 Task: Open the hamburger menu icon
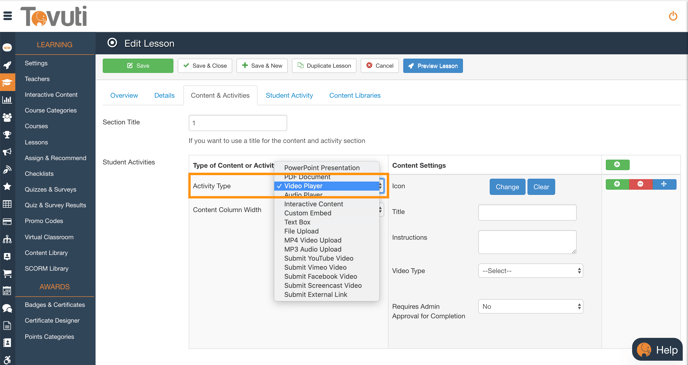7,16
